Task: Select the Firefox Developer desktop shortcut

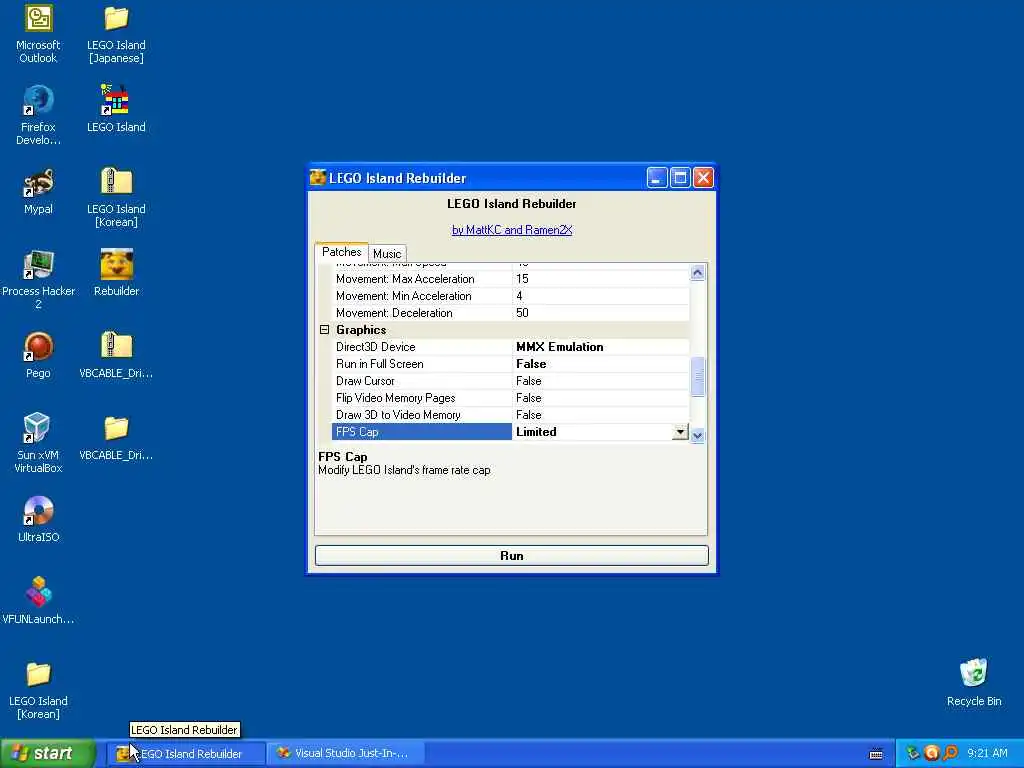Action: (x=38, y=101)
